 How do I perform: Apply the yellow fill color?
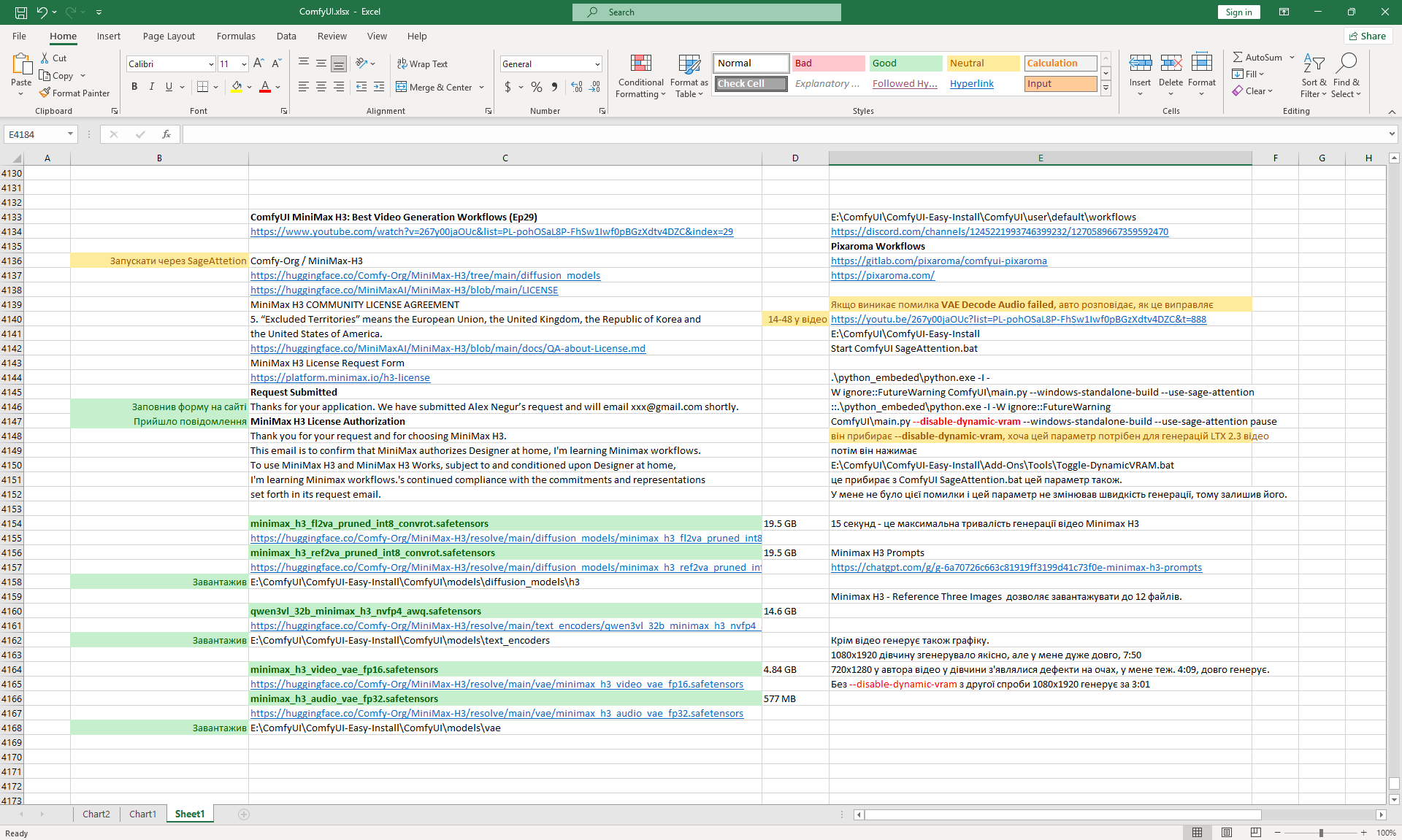click(237, 87)
